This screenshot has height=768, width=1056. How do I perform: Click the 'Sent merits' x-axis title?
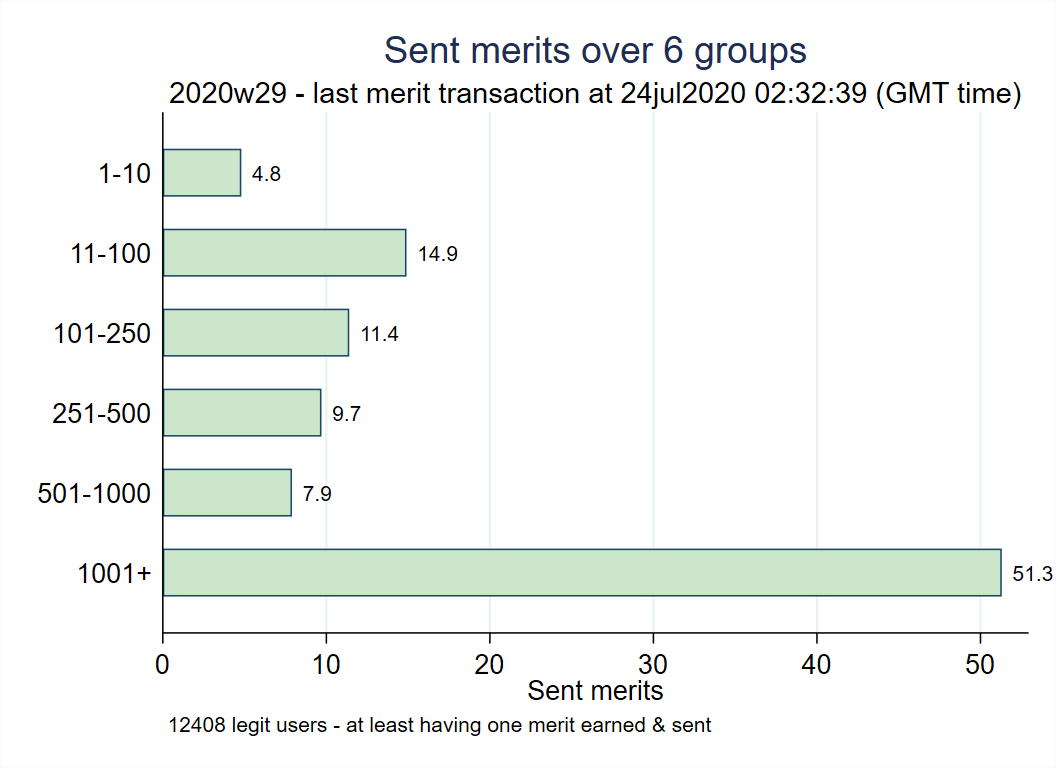click(x=595, y=690)
